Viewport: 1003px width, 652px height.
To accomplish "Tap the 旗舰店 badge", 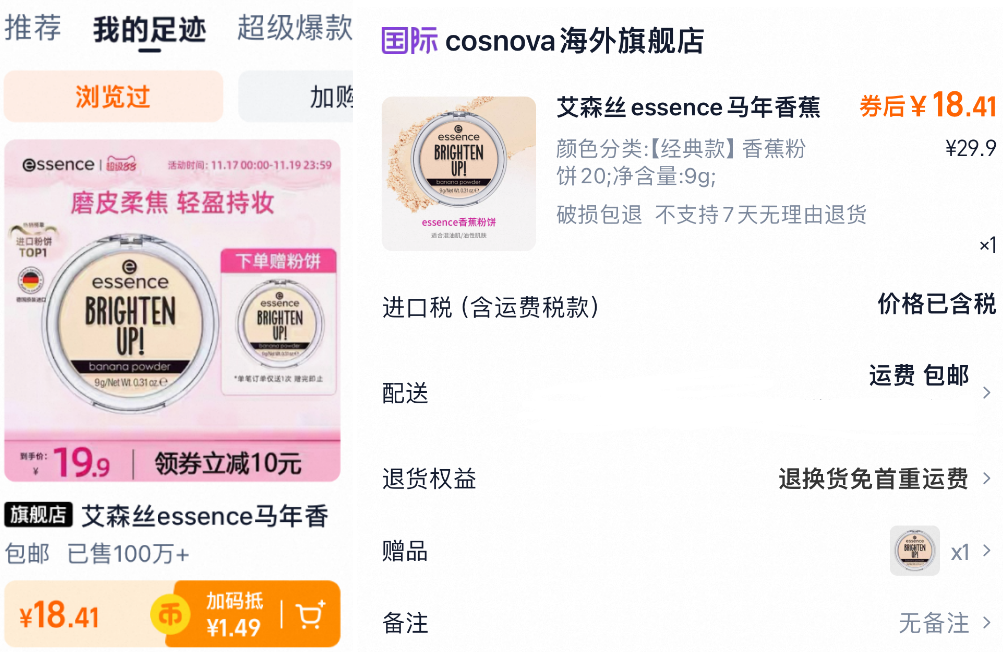I will 38,514.
